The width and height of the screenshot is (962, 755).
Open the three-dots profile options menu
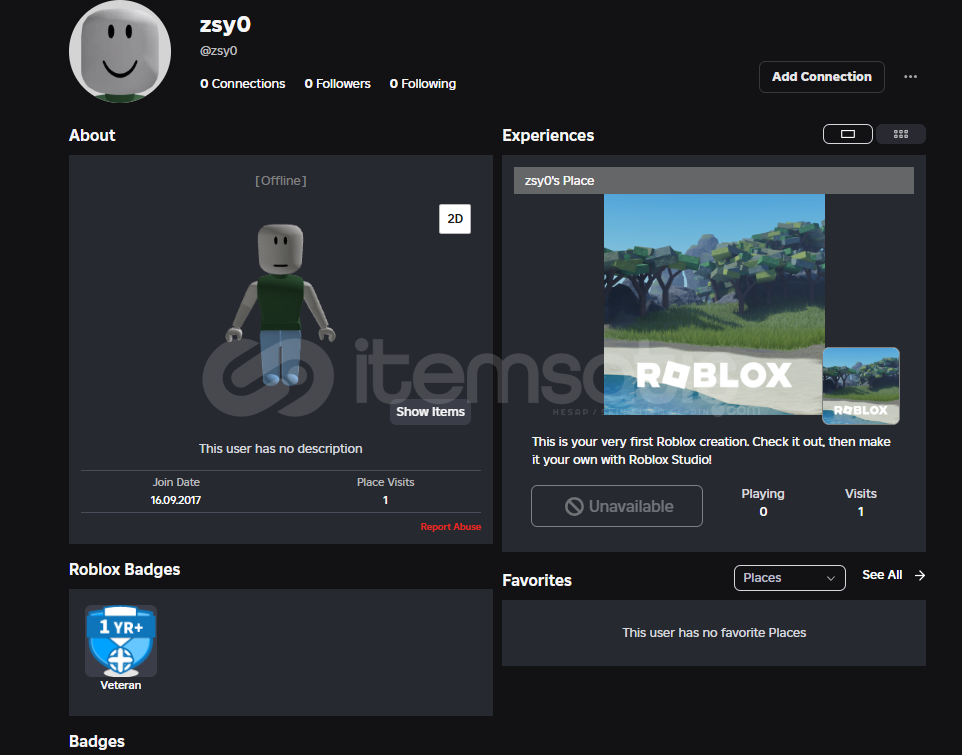click(x=910, y=77)
